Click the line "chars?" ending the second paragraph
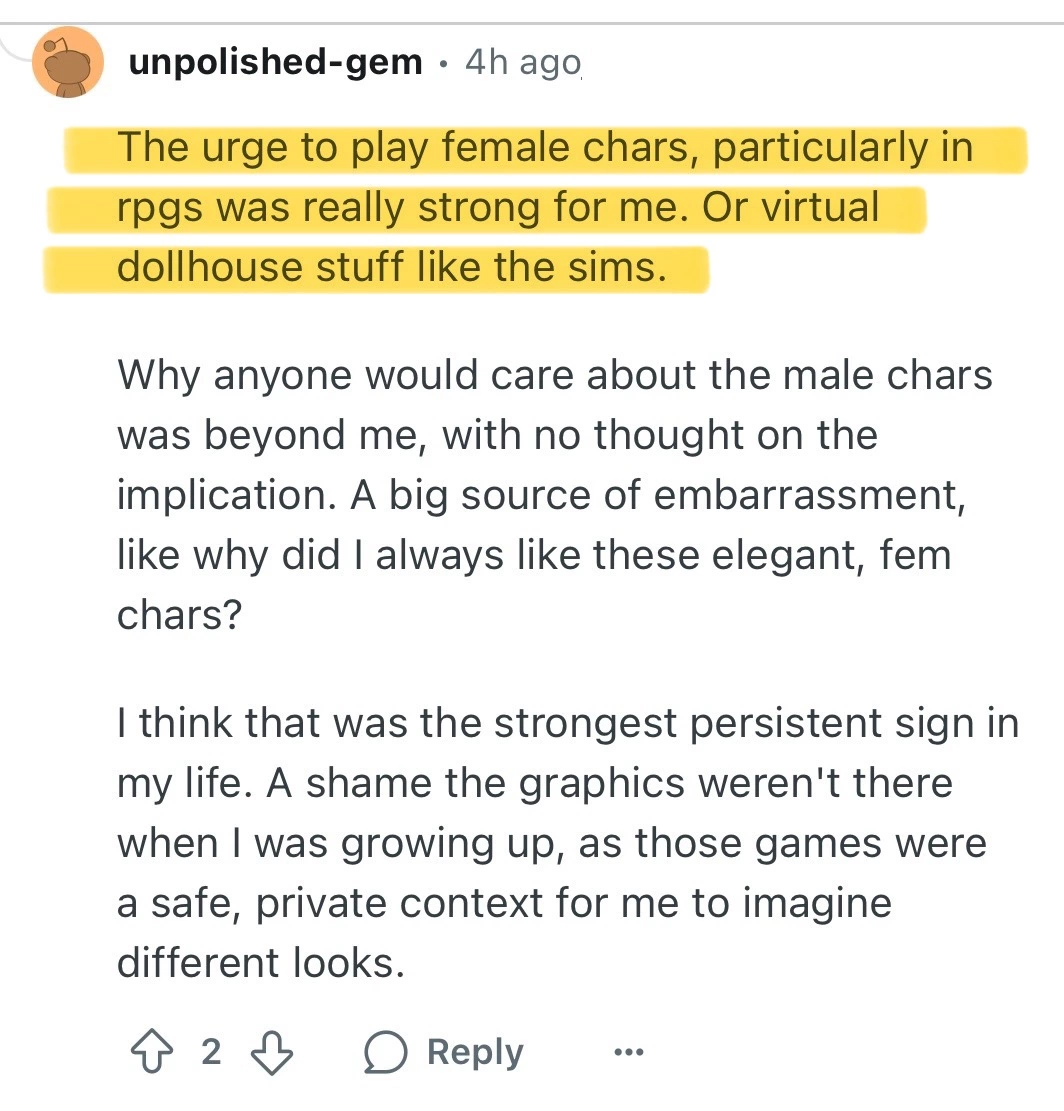Screen dimensions: 1064x1111 click(179, 615)
